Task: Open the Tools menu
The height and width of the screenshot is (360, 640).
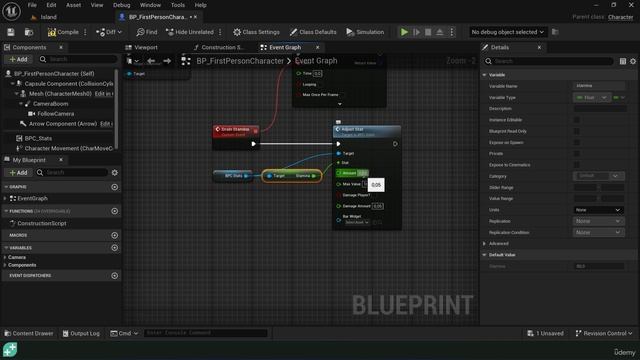Action: 178,5
